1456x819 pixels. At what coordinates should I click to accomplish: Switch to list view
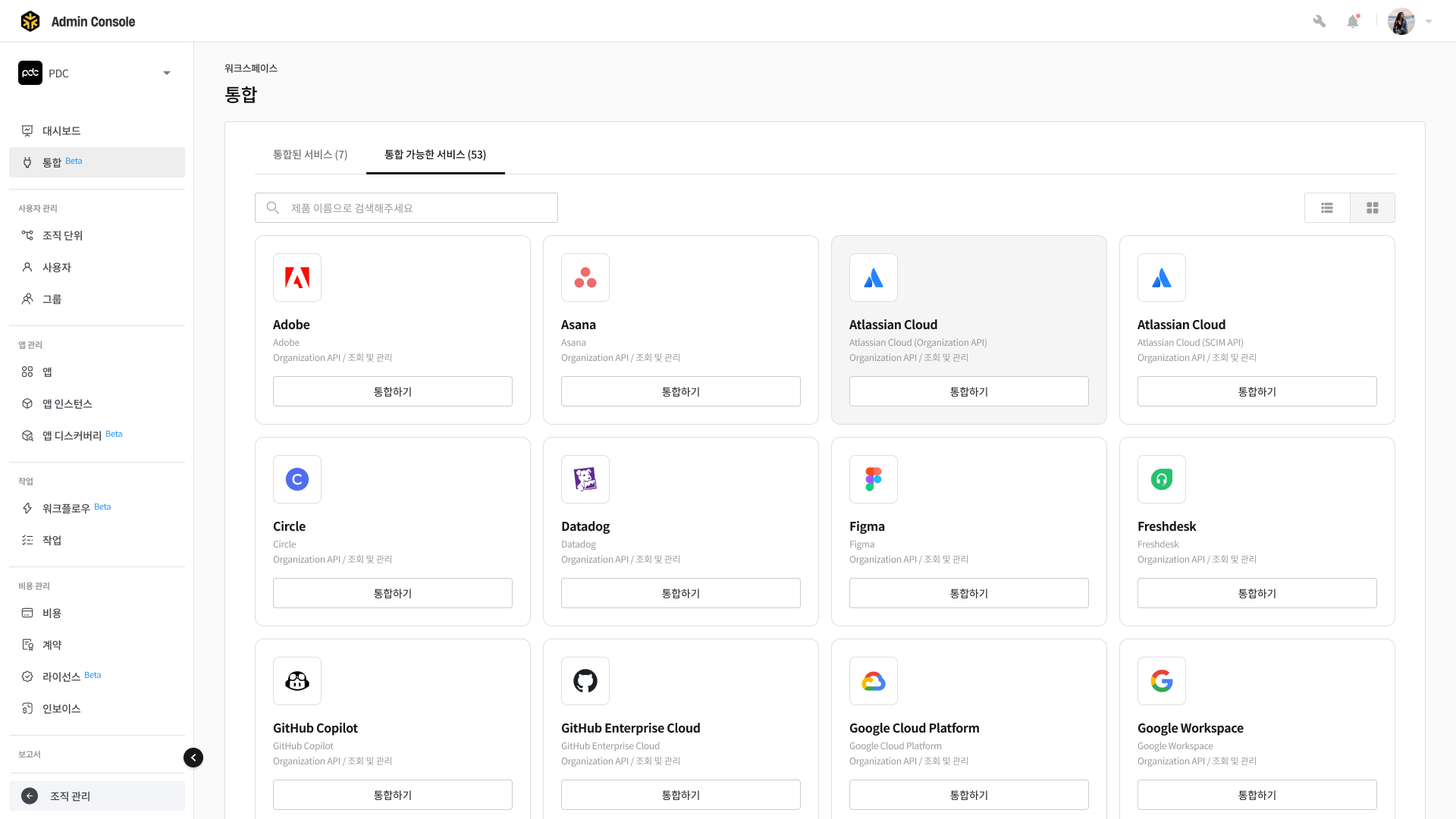pyautogui.click(x=1327, y=208)
